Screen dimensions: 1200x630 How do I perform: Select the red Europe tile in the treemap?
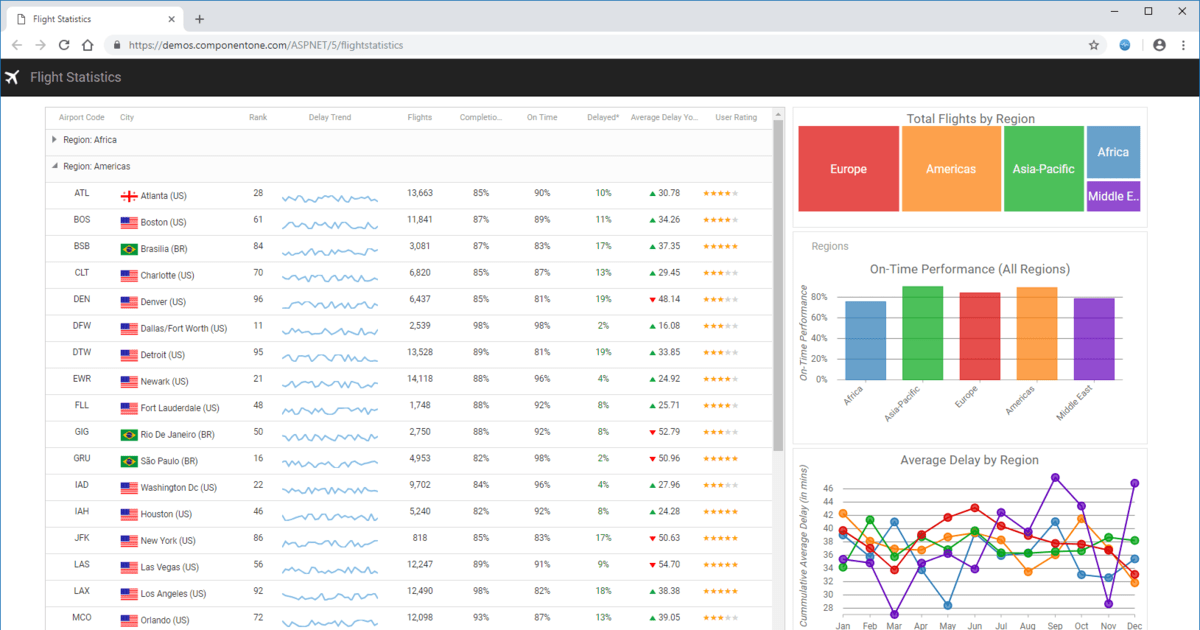point(848,168)
